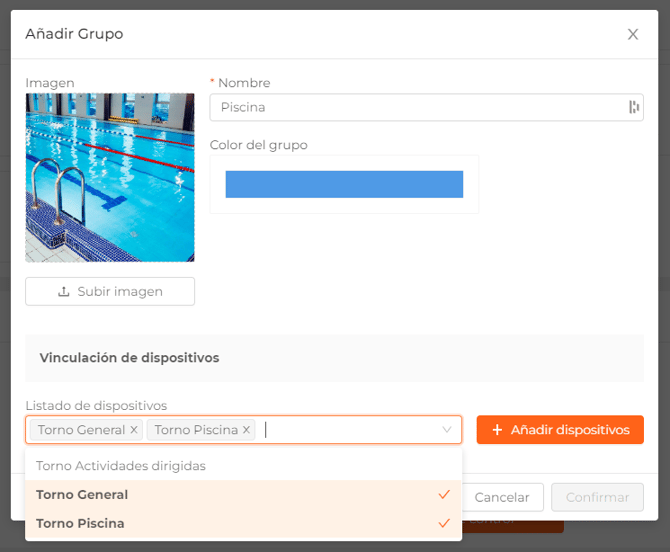Click the icon inside the Nombre field
Screen dimensions: 670x552
tap(633, 107)
